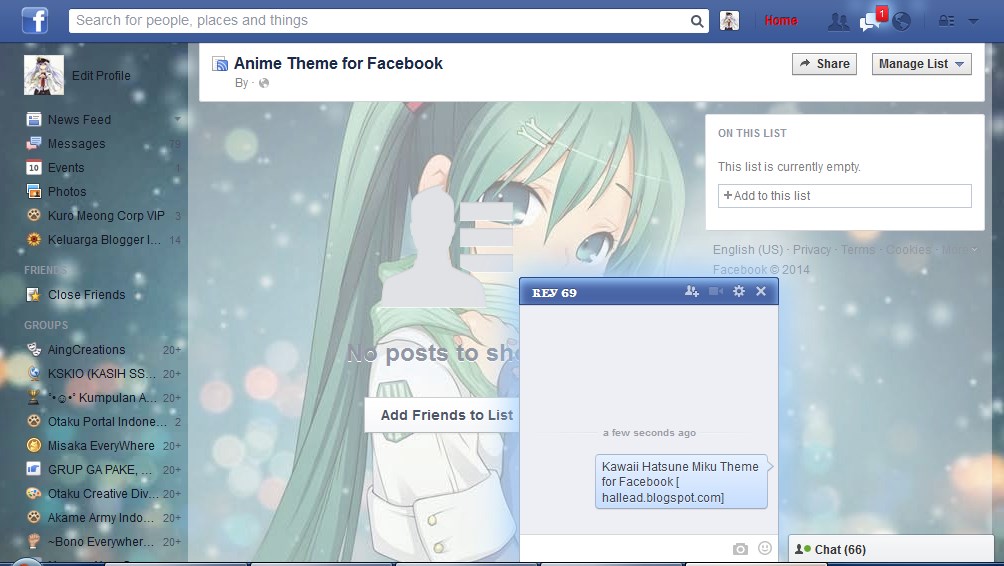1004x566 pixels.
Task: Open the Manage List dropdown
Action: [921, 63]
